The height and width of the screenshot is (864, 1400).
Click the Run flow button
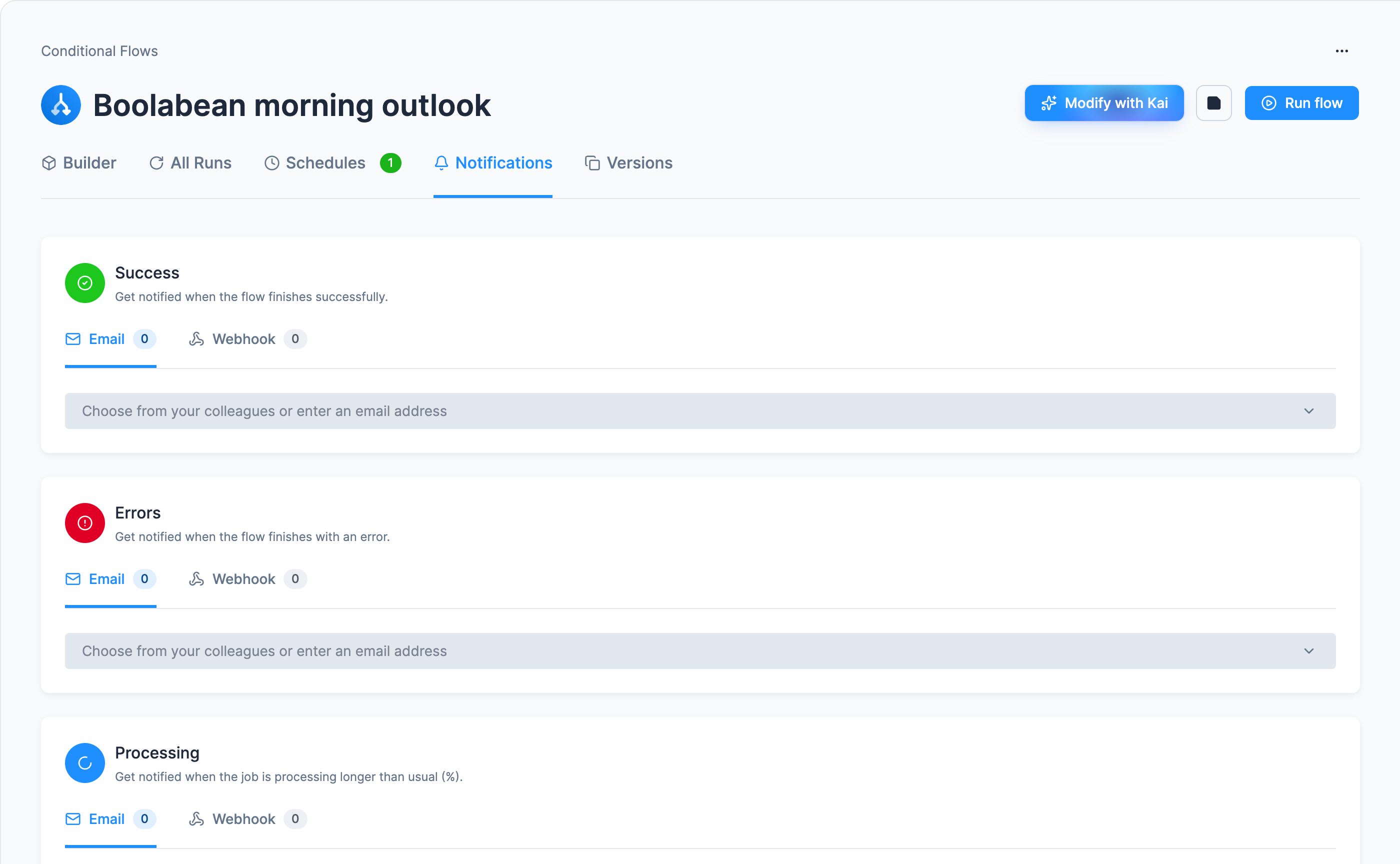point(1301,103)
